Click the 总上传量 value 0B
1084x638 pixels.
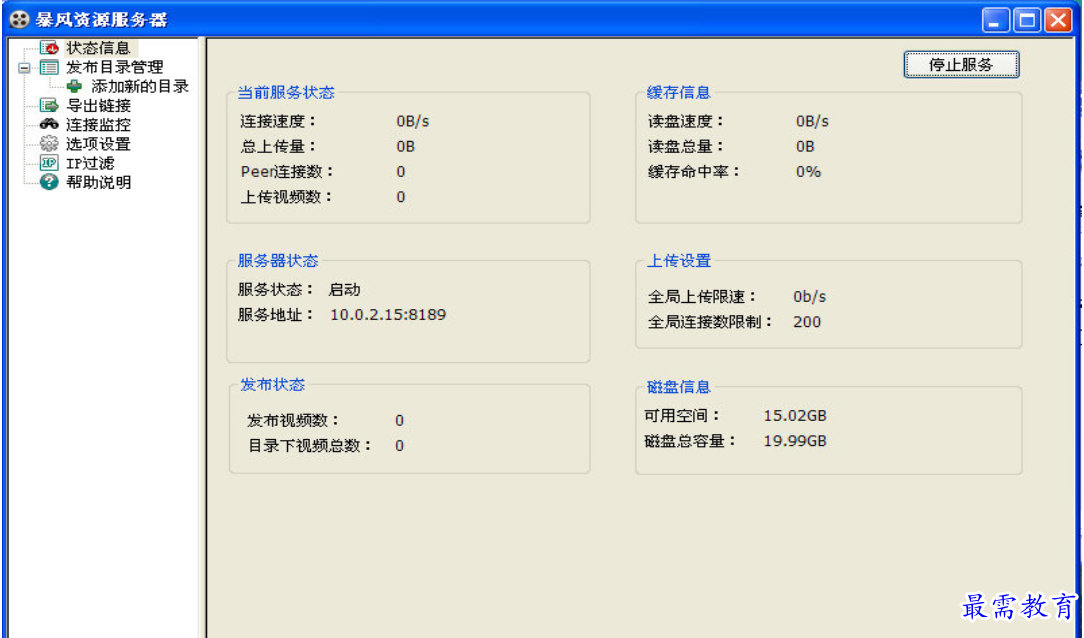click(405, 147)
